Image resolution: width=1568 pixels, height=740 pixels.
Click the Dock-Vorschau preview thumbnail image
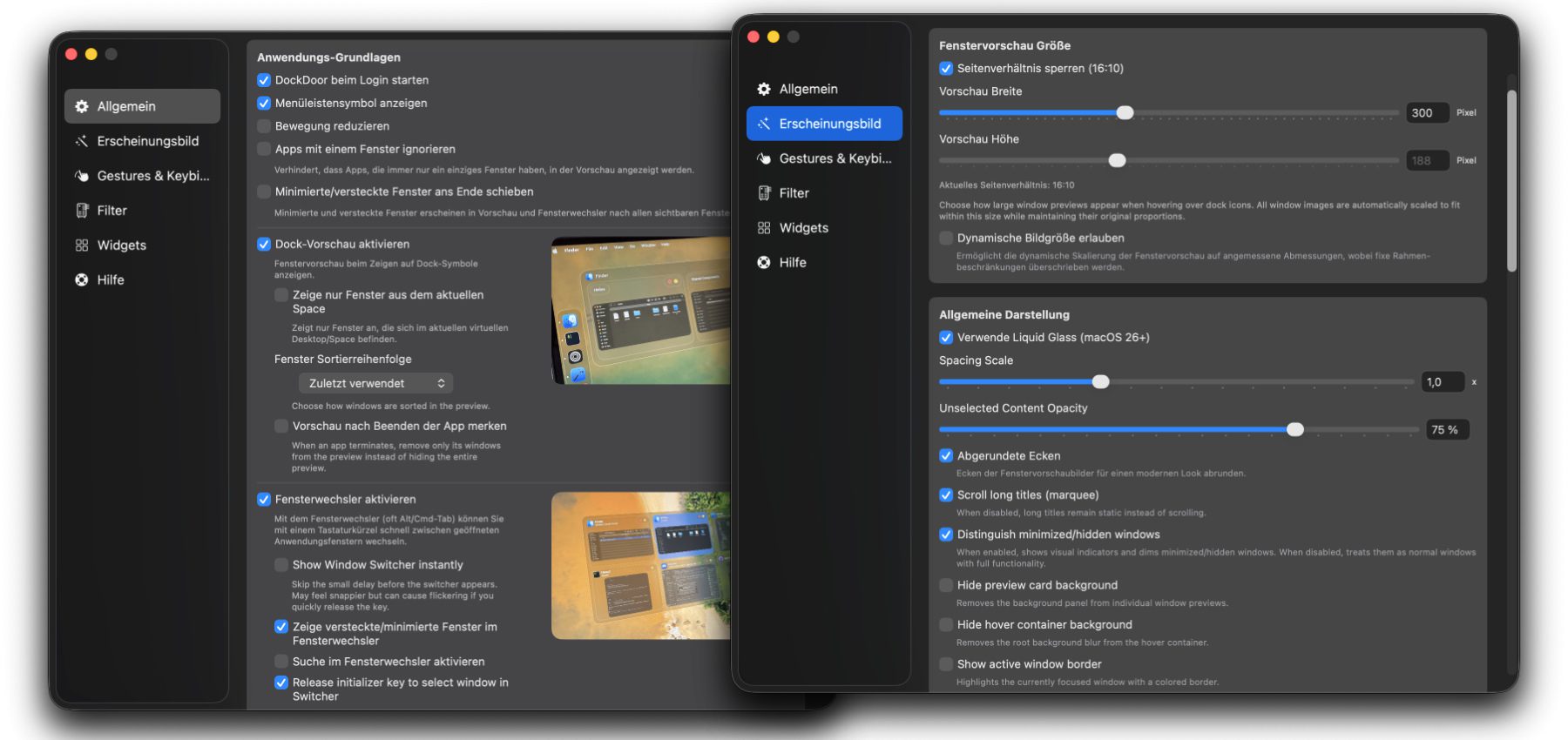(x=641, y=311)
